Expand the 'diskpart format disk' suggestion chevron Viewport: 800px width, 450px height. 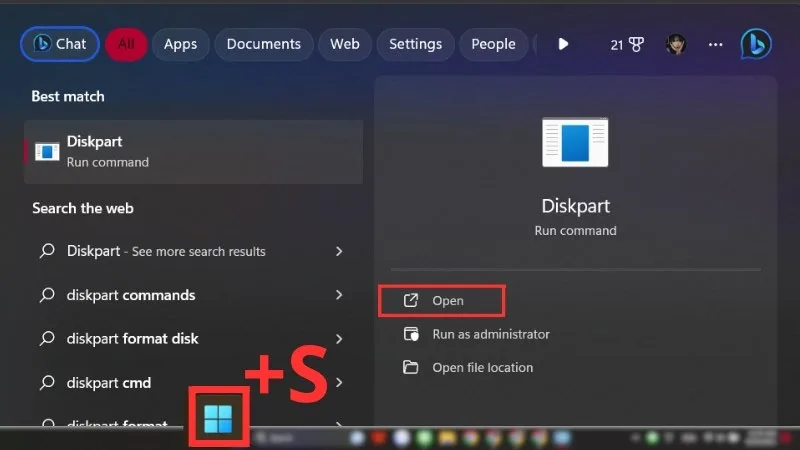[x=339, y=339]
